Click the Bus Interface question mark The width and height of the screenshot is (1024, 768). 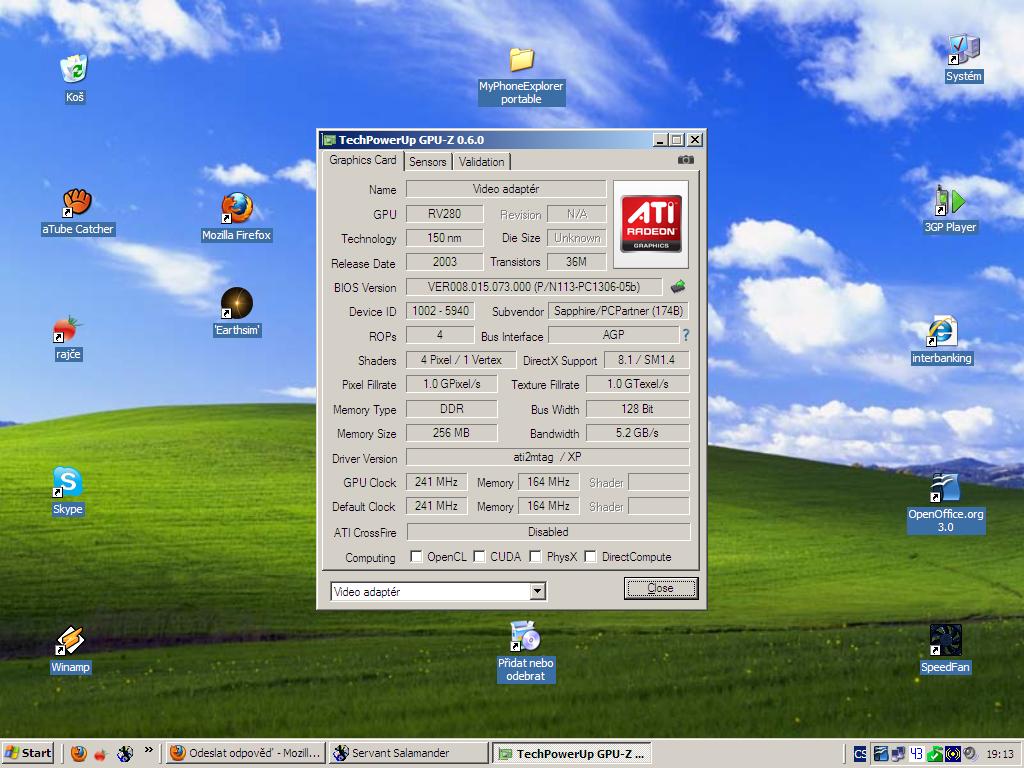[x=686, y=335]
